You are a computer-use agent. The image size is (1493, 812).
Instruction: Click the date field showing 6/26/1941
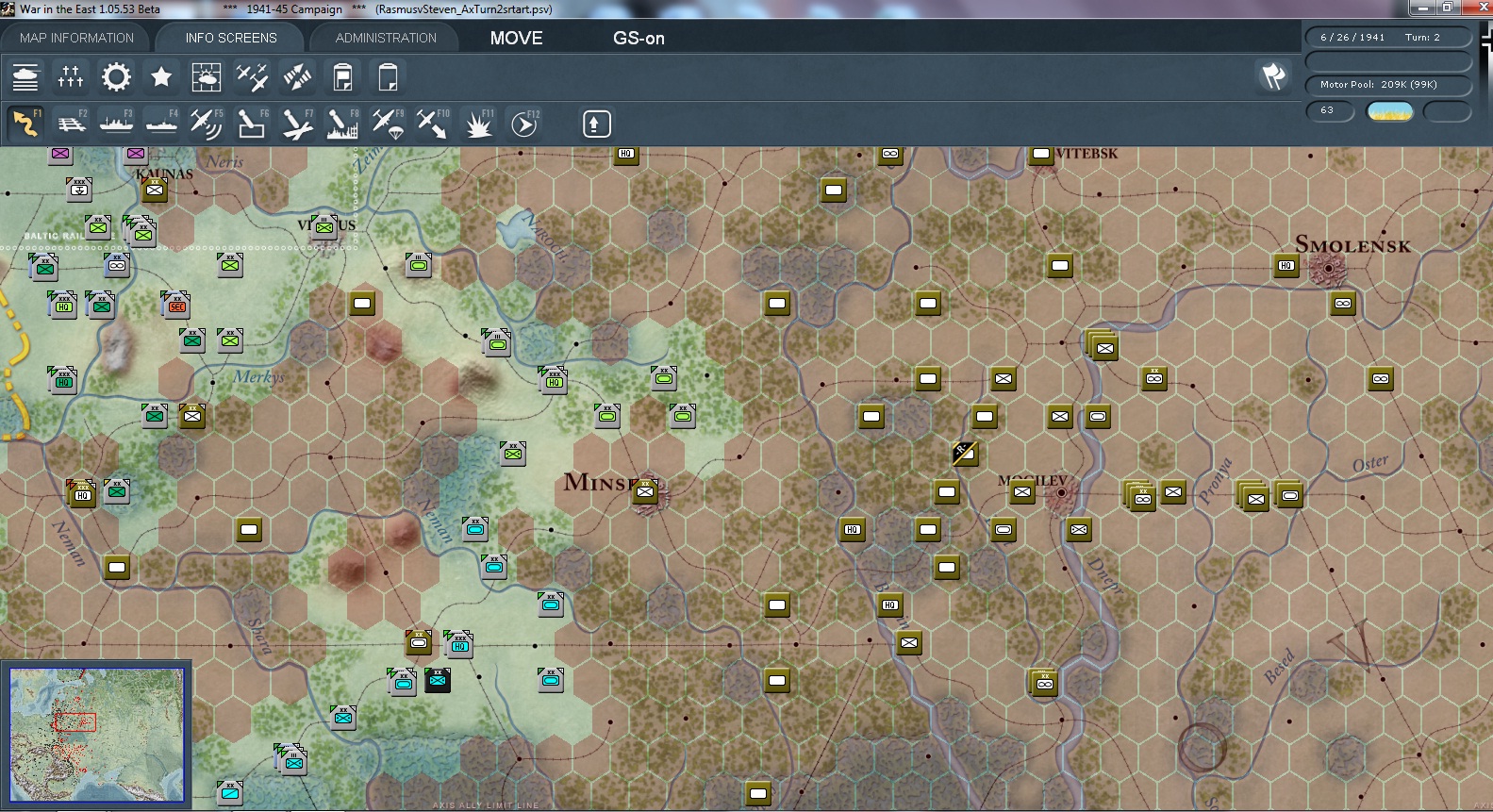(1352, 38)
